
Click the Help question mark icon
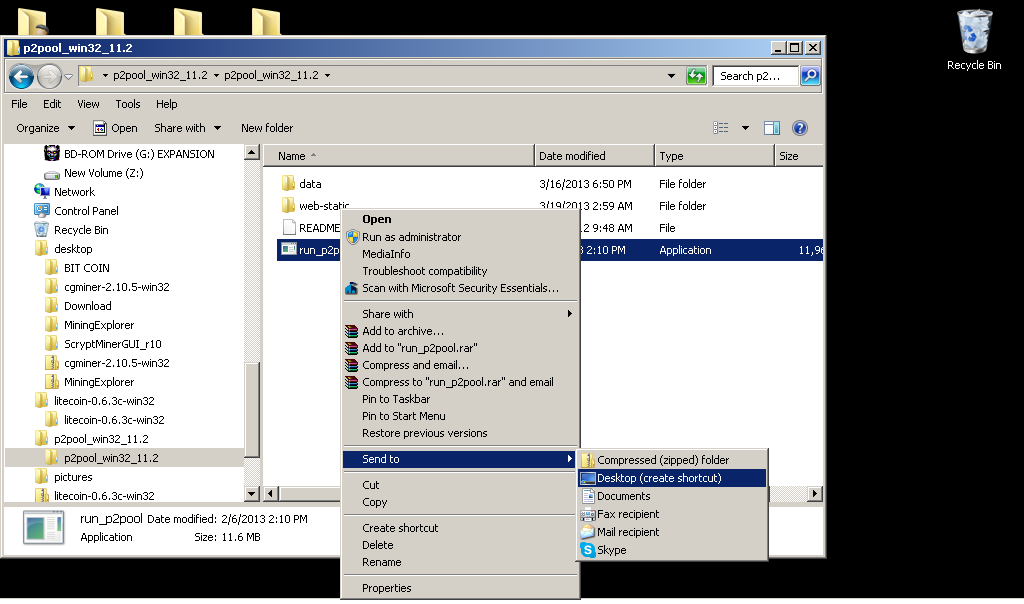799,128
